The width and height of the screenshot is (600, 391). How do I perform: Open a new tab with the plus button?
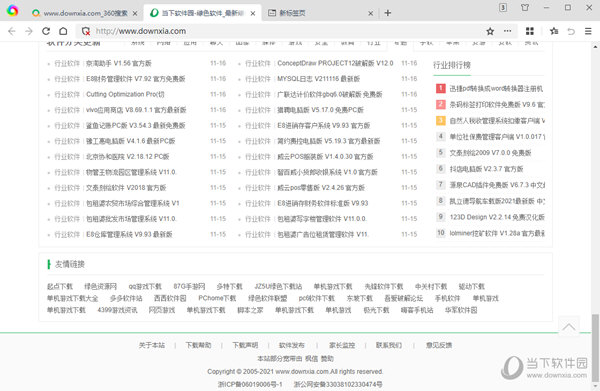pos(388,13)
